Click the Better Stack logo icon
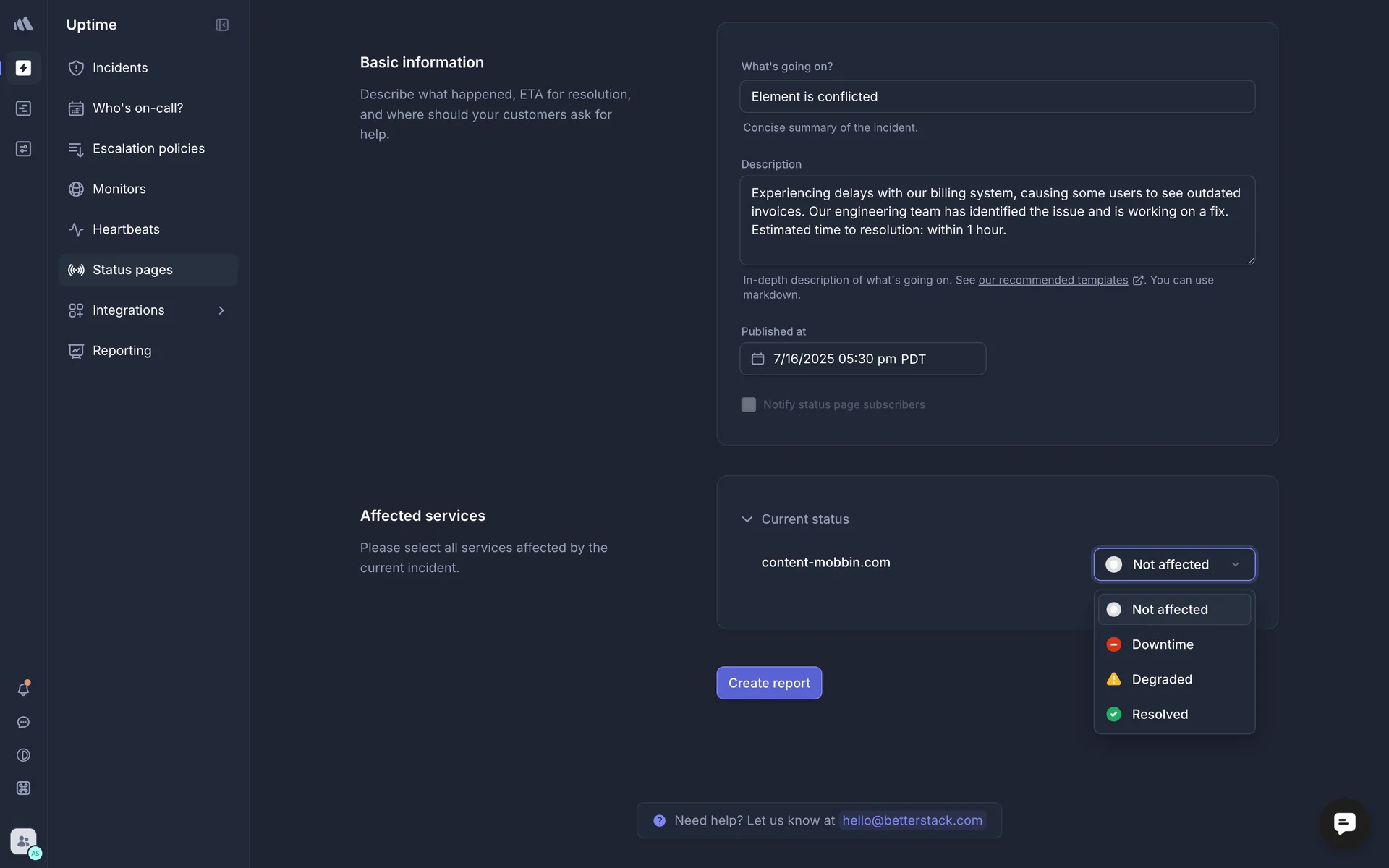The height and width of the screenshot is (868, 1389). tap(23, 25)
